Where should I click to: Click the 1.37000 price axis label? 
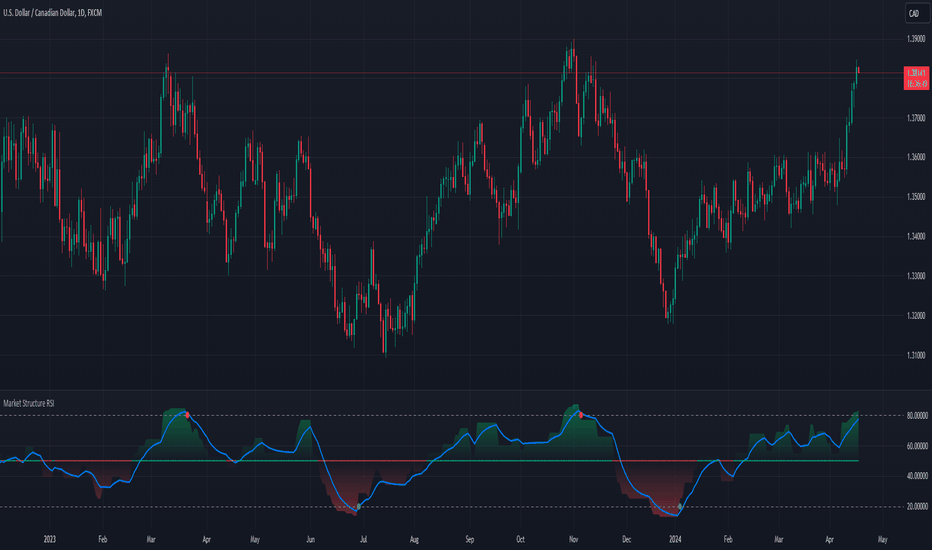(916, 118)
